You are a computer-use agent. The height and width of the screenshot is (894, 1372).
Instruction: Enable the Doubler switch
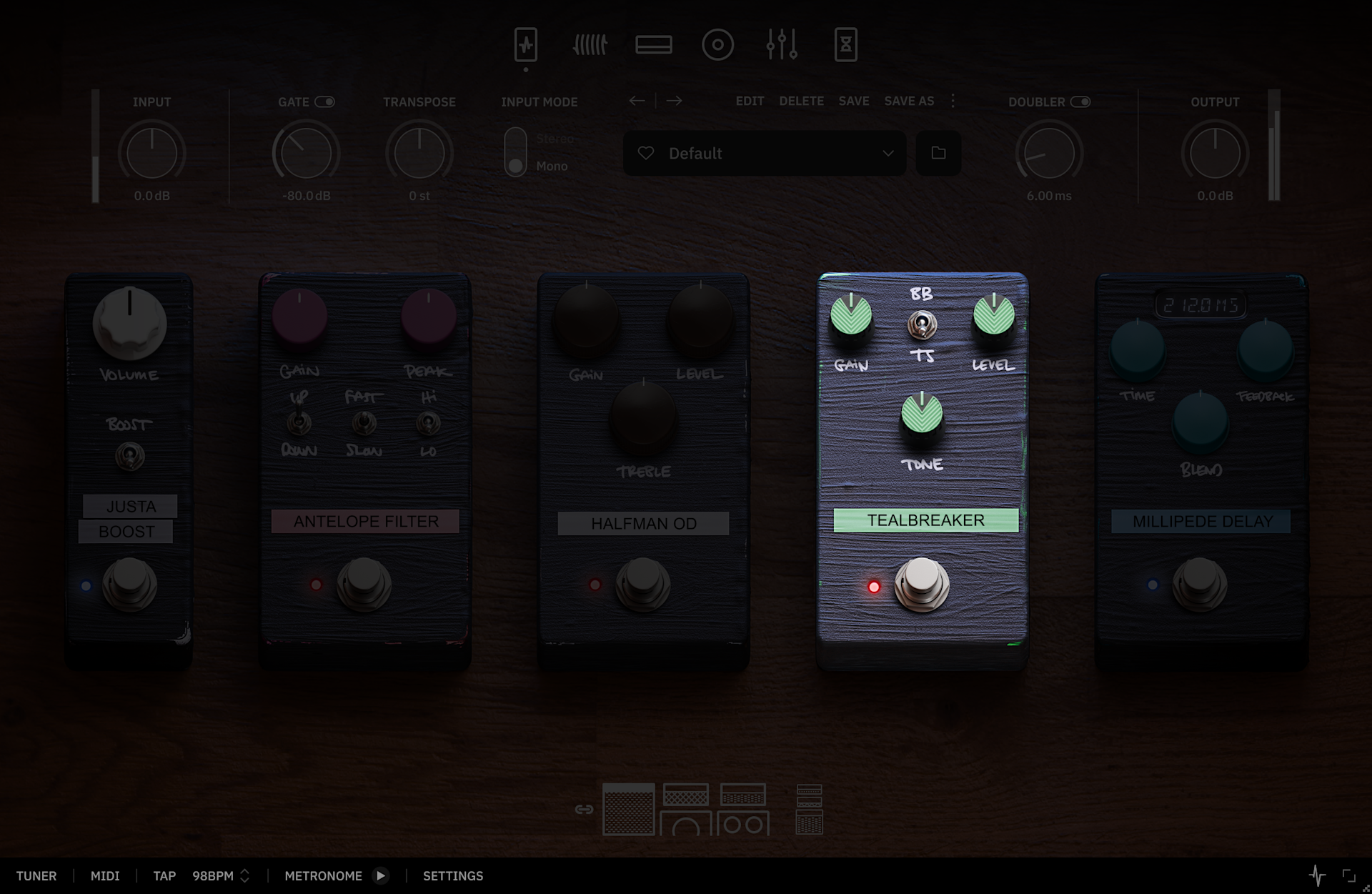click(x=1080, y=101)
